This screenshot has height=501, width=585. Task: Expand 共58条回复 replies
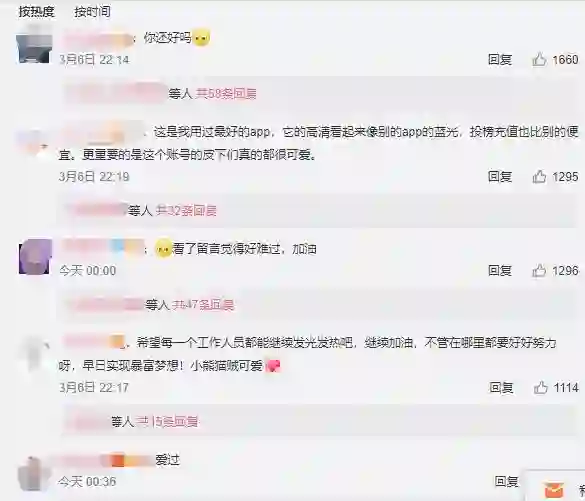click(x=226, y=94)
